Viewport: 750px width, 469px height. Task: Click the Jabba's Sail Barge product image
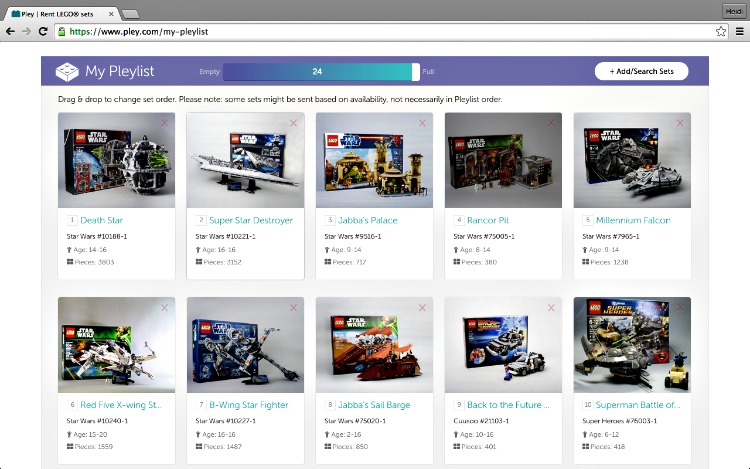pos(374,345)
